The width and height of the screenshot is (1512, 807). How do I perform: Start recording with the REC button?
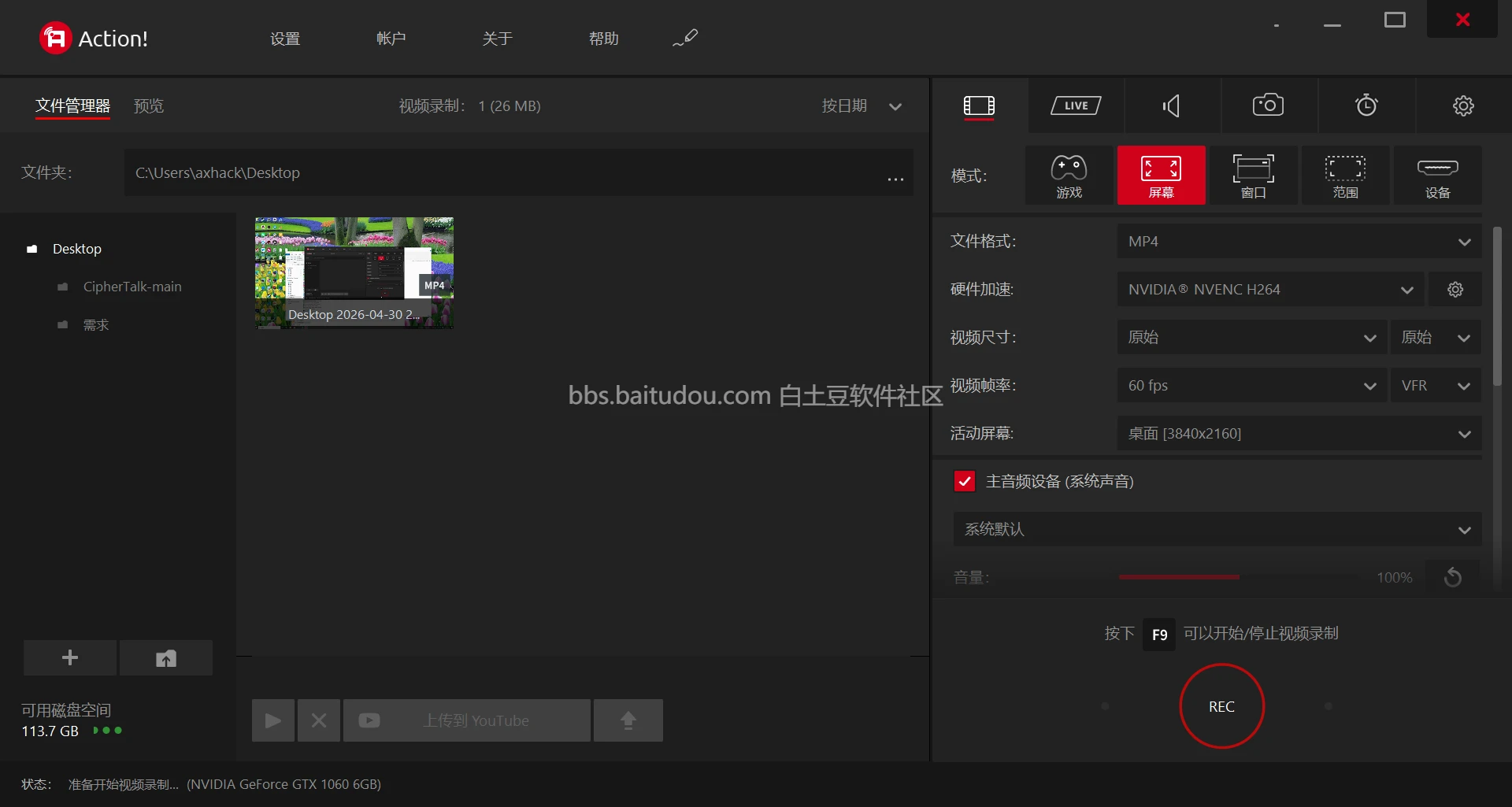click(x=1221, y=706)
